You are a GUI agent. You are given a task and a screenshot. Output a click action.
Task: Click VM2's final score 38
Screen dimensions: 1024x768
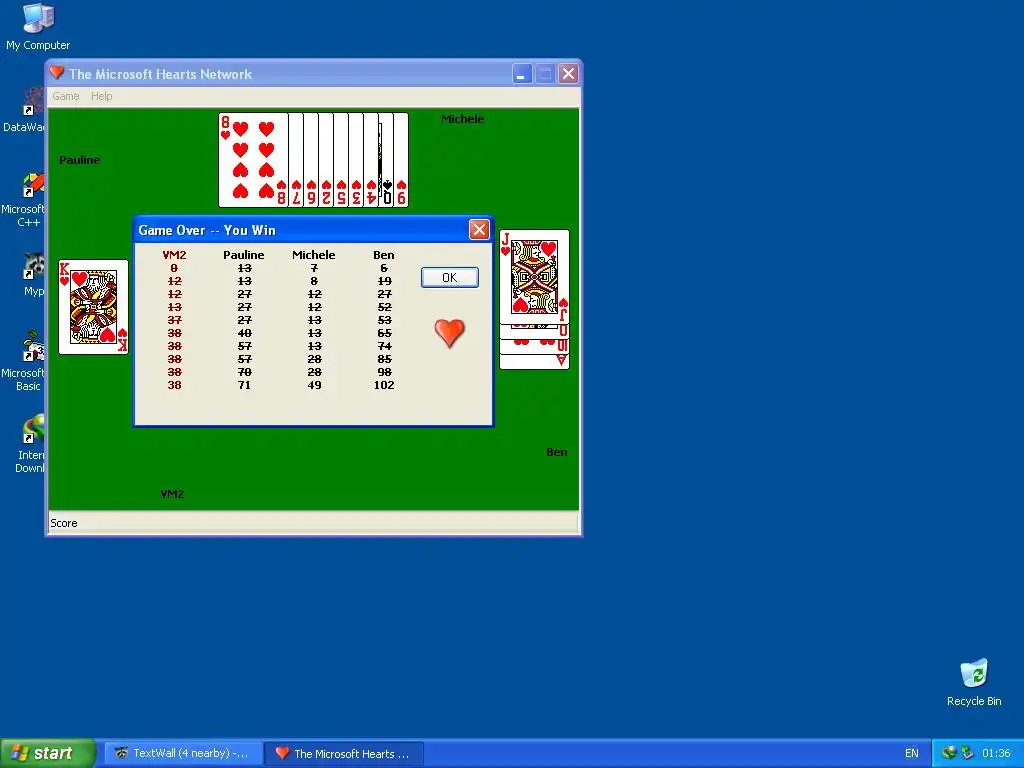point(174,385)
